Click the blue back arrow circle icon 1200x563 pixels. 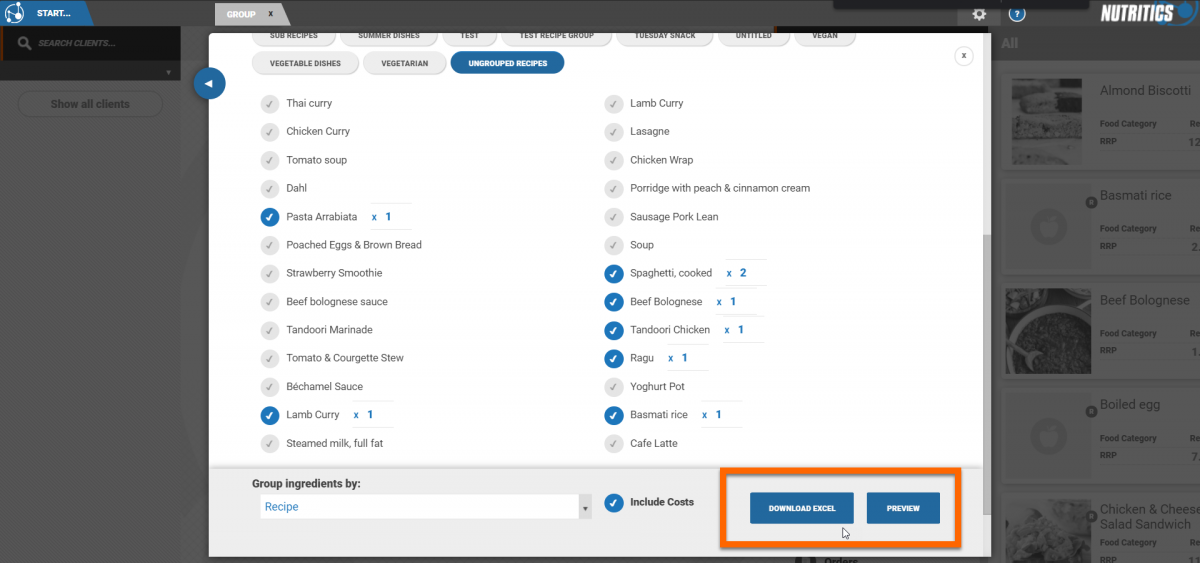tap(209, 83)
